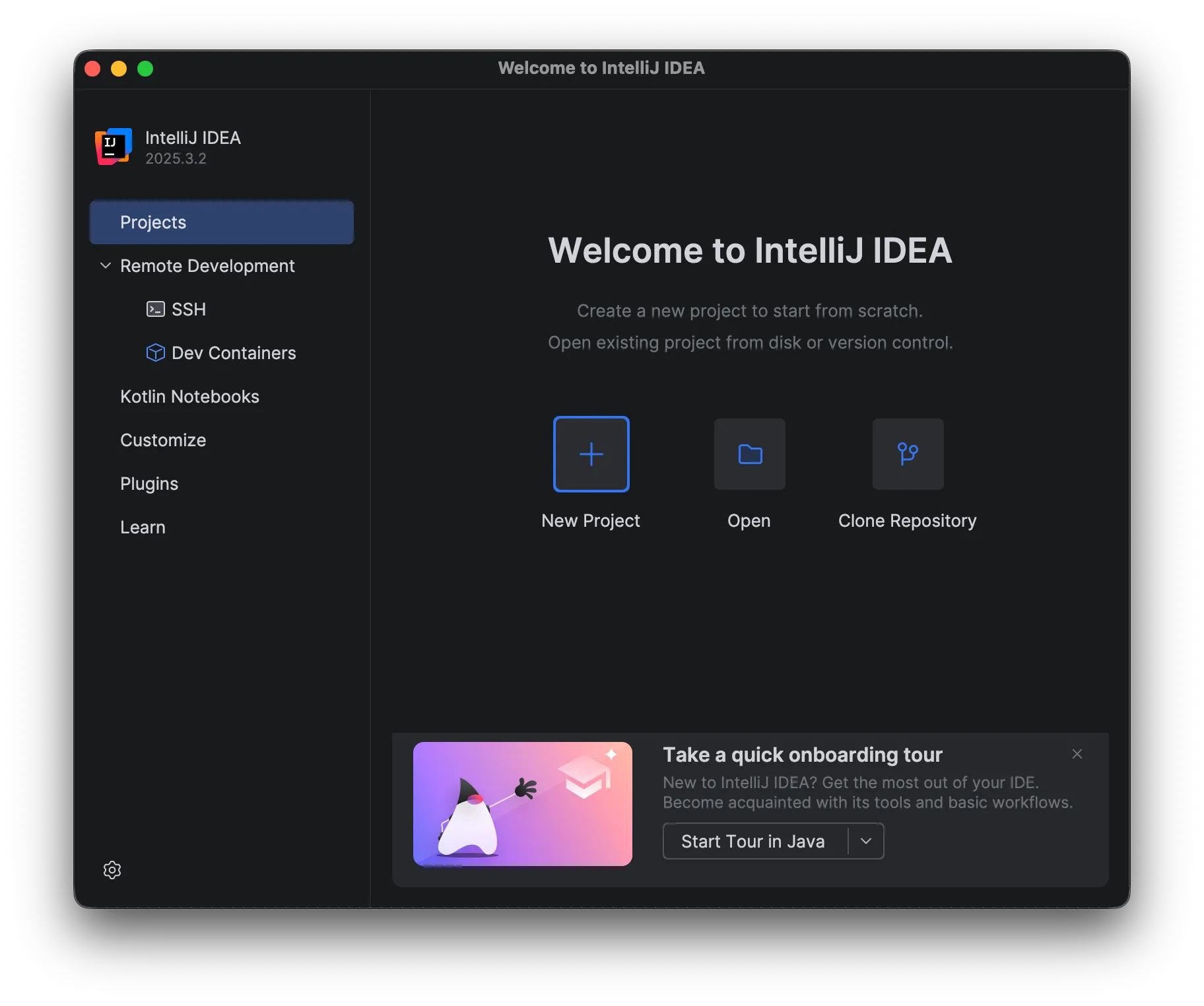The image size is (1204, 1006).
Task: Click Open to browse for a project
Action: [x=749, y=454]
